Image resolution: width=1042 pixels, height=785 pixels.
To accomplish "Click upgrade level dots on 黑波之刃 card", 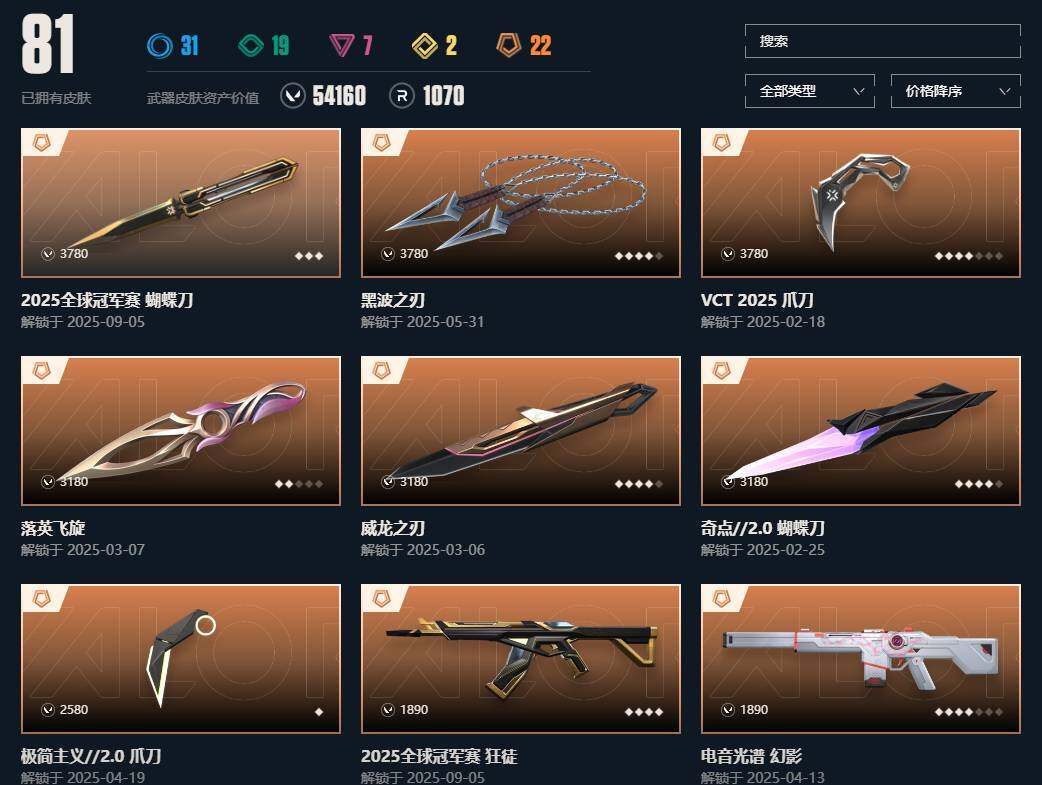I will click(639, 256).
